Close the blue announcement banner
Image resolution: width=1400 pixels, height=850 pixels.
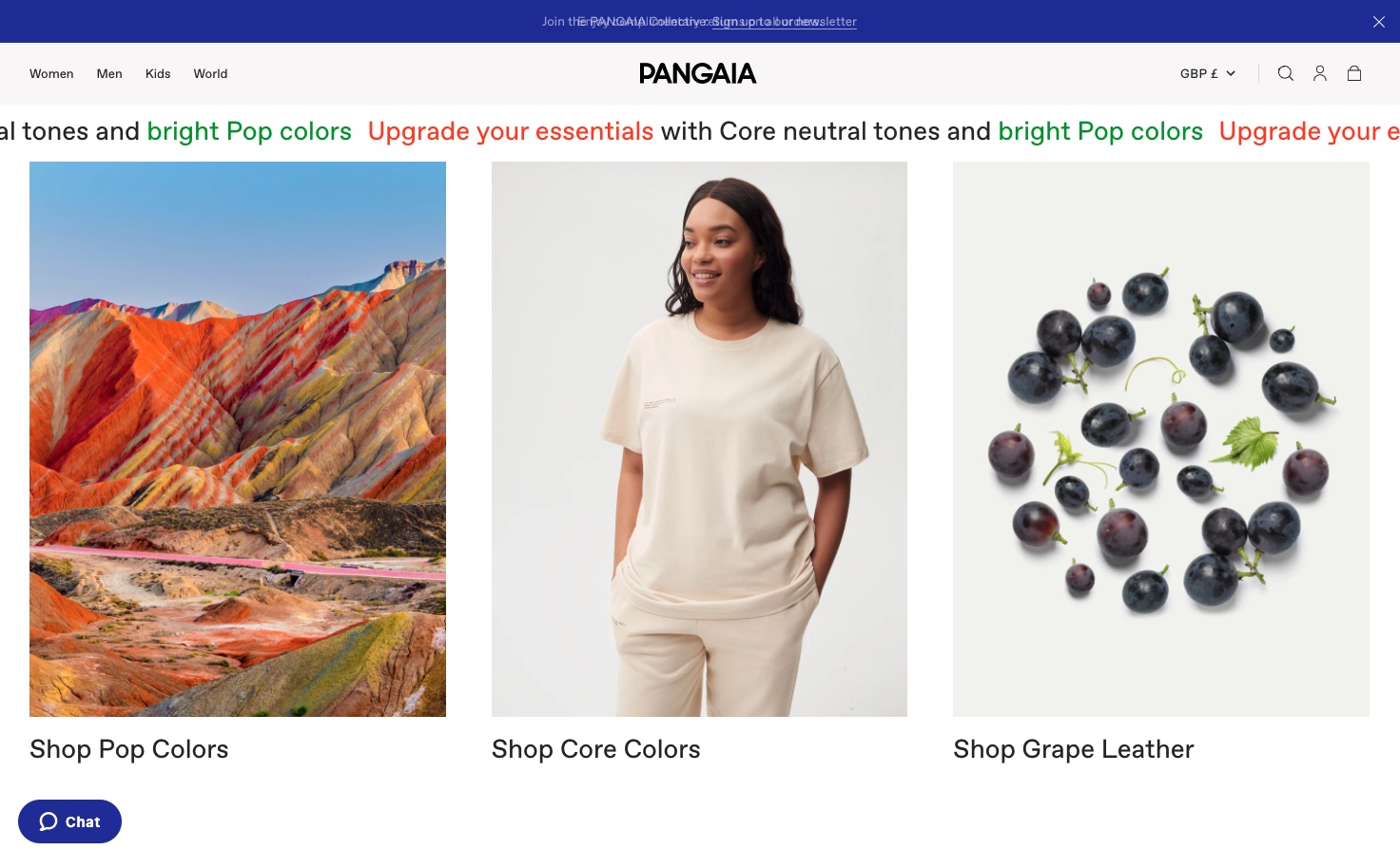(1378, 22)
